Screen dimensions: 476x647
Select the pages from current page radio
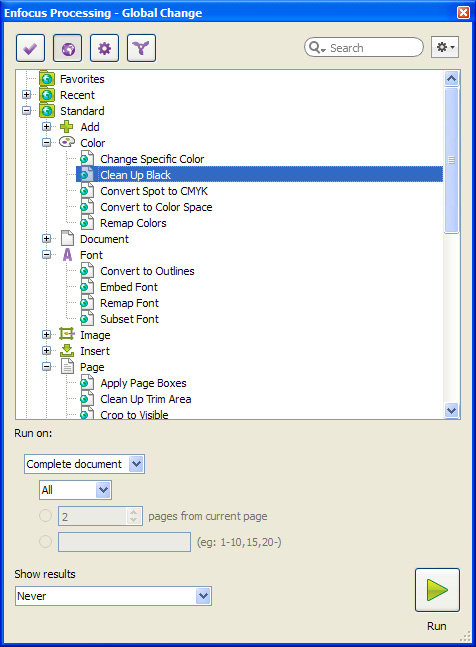click(x=45, y=516)
